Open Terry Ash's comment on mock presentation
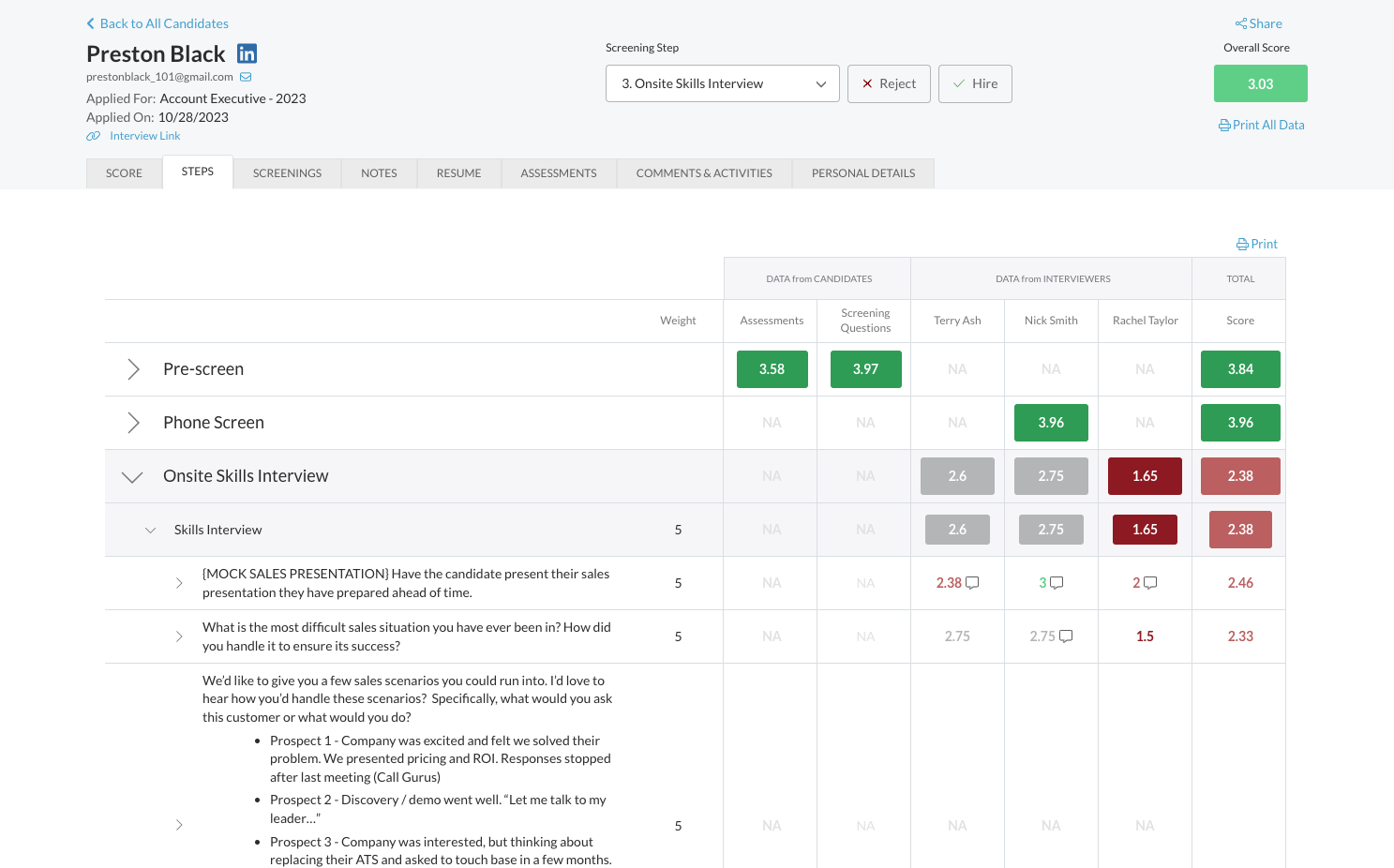 click(972, 583)
